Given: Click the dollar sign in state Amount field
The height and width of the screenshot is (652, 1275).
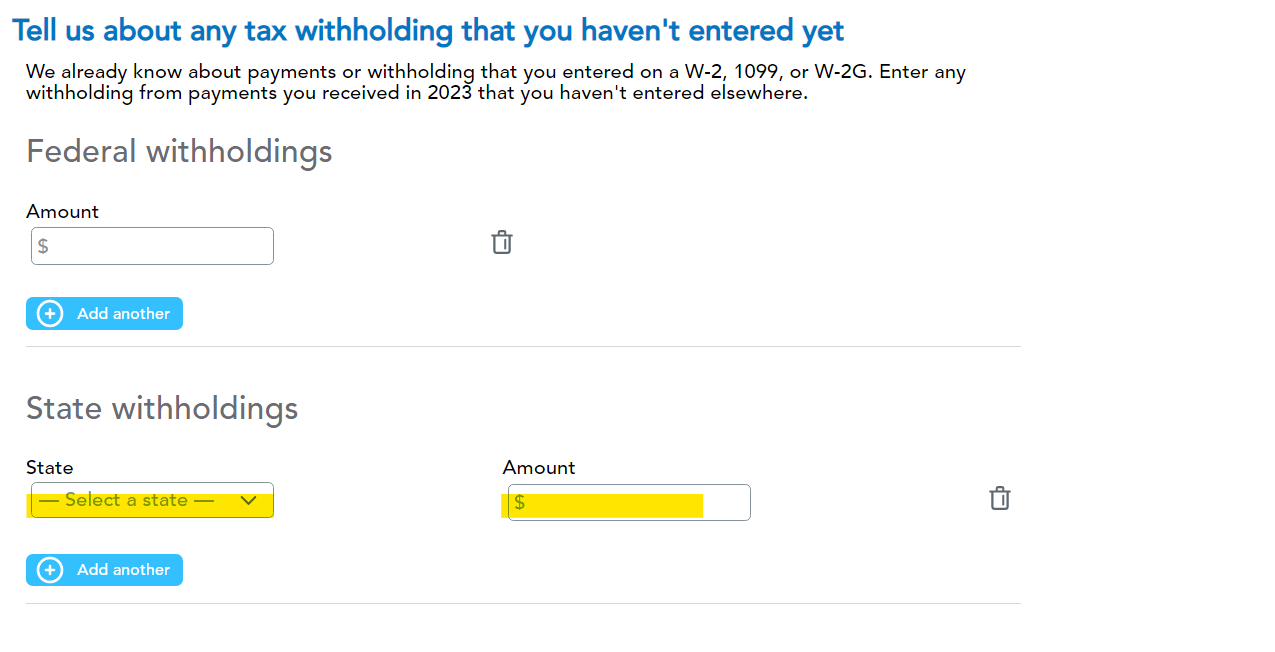Looking at the screenshot, I should point(520,503).
